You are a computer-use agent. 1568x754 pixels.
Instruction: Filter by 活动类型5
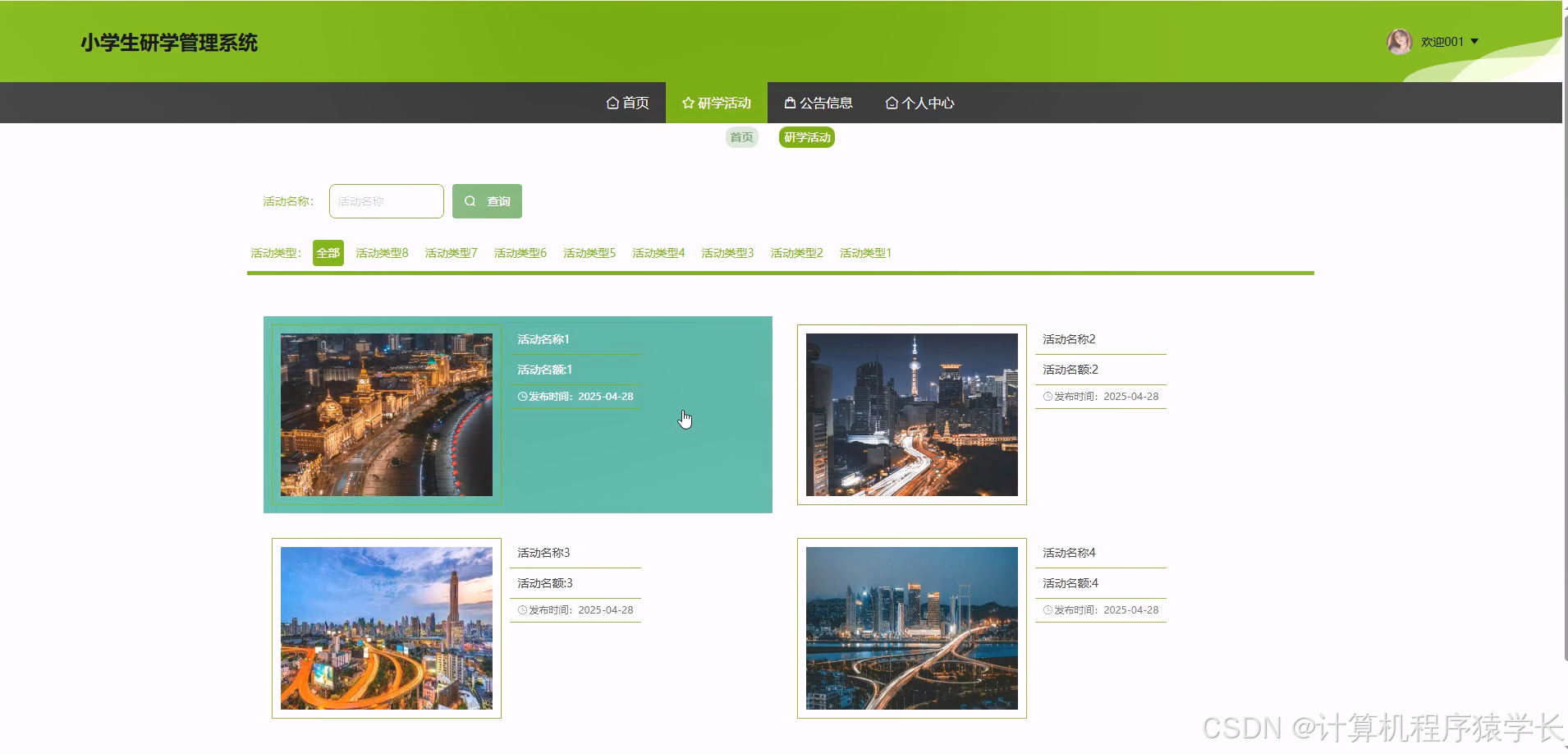pos(589,253)
